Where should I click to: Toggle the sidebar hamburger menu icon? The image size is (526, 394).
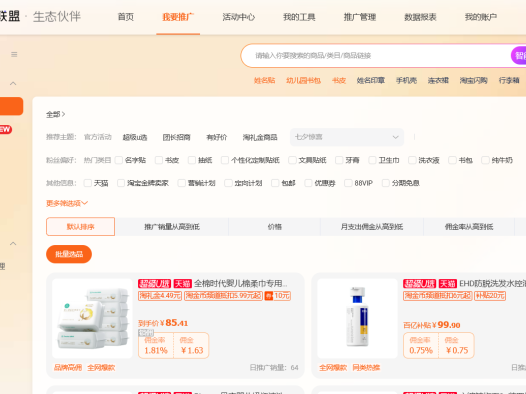(14, 54)
